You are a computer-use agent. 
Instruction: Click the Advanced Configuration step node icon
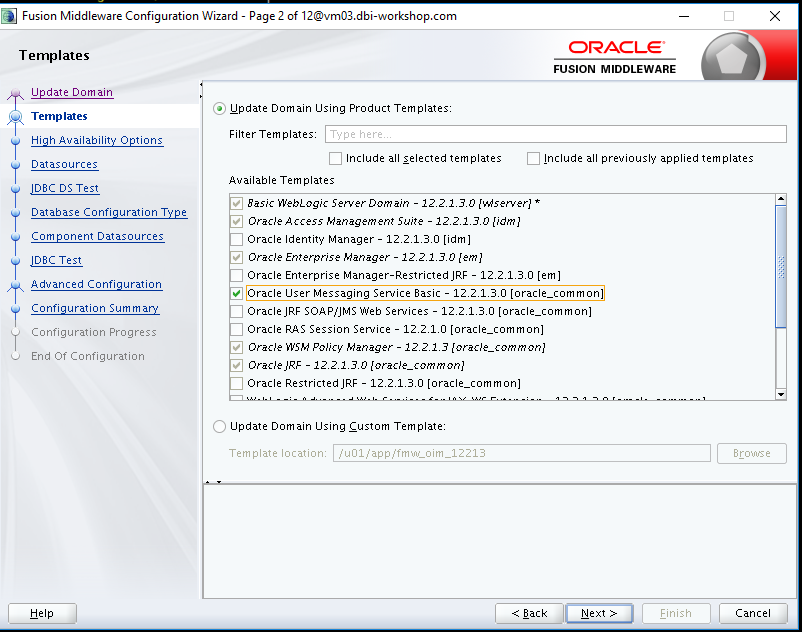15,285
